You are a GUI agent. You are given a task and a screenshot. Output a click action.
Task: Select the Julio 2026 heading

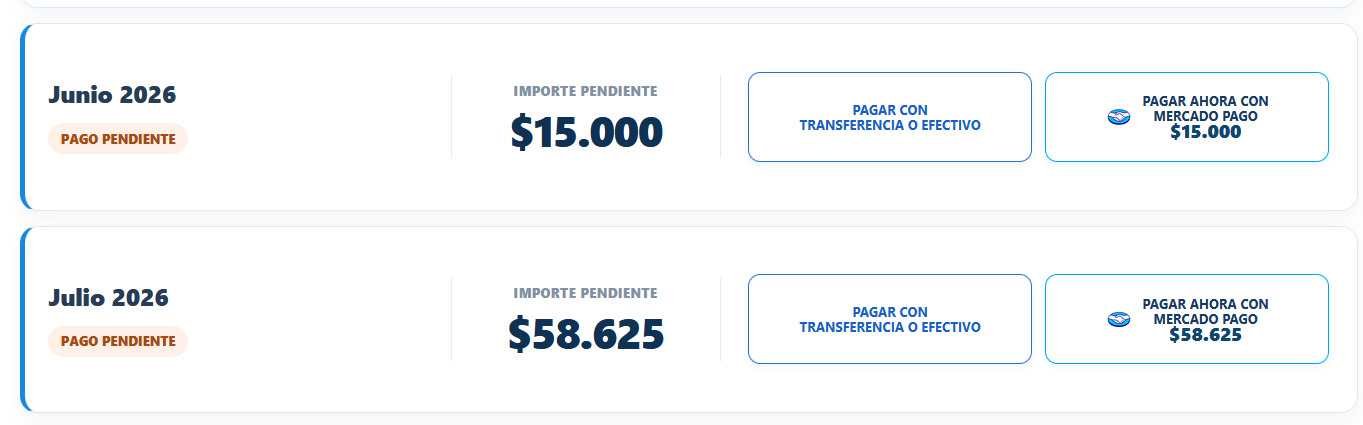tap(108, 298)
